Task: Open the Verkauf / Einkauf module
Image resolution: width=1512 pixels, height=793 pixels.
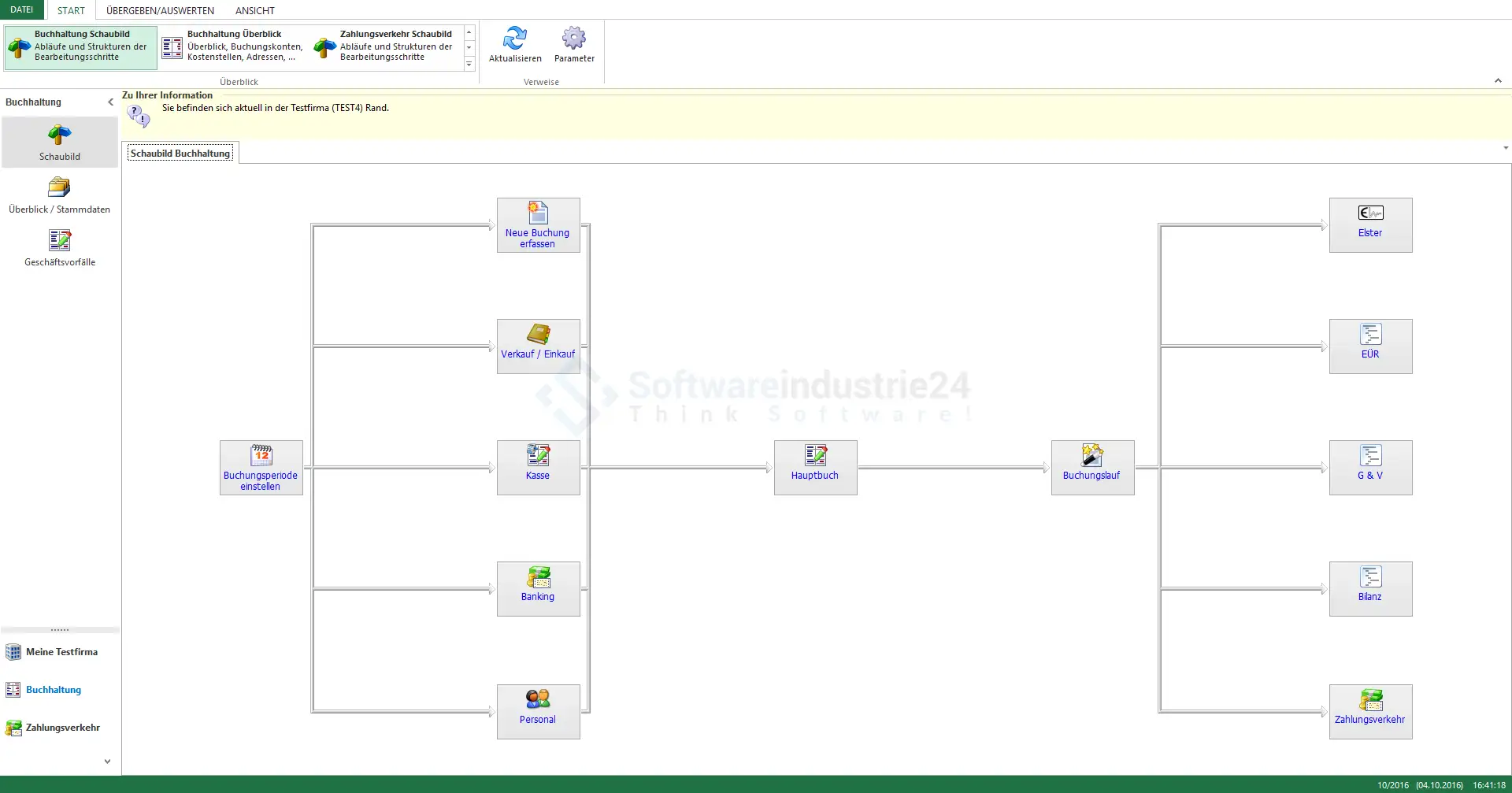Action: 538,346
